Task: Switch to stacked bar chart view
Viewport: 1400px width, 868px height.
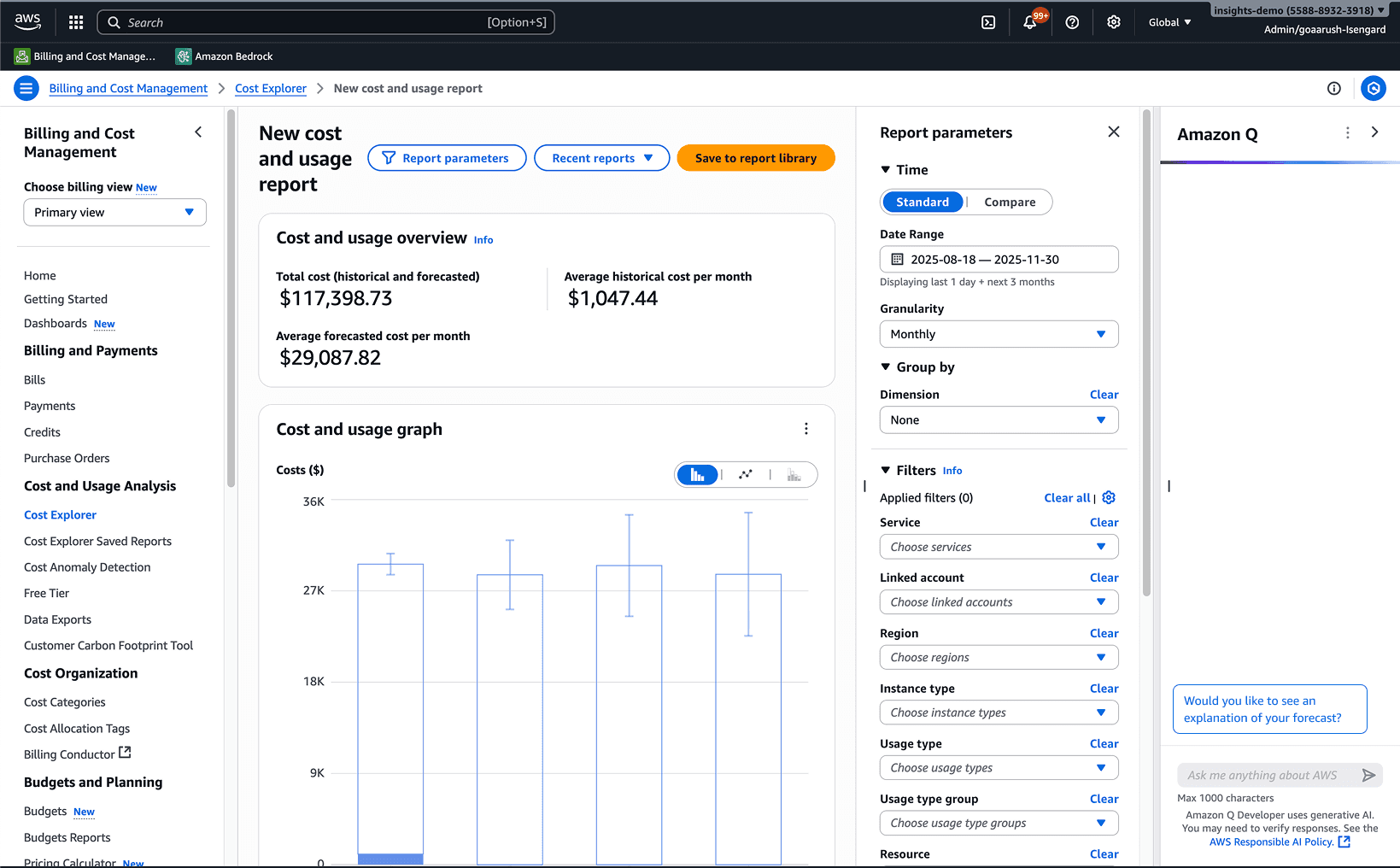Action: [x=794, y=475]
